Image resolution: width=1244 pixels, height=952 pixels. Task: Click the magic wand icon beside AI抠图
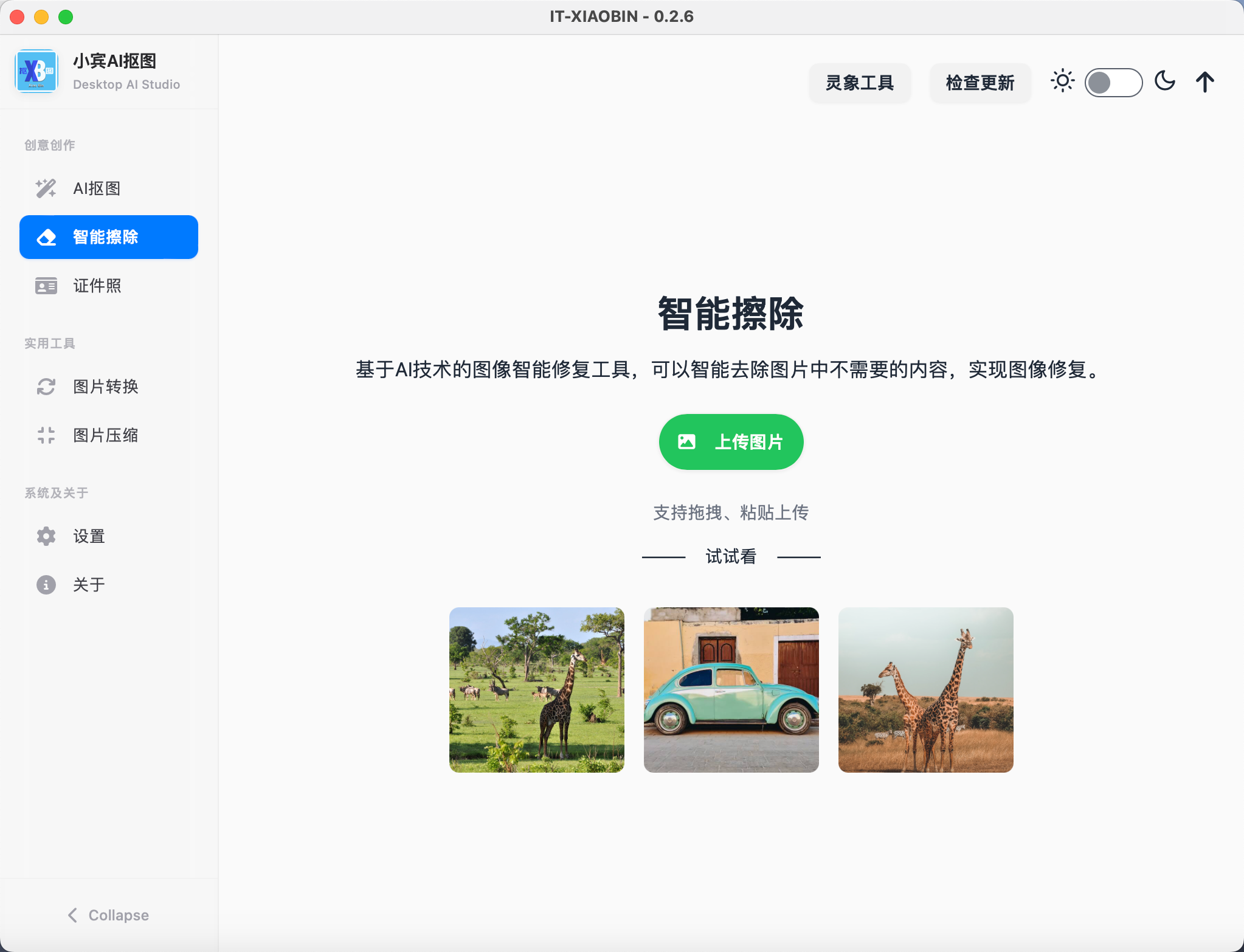46,188
